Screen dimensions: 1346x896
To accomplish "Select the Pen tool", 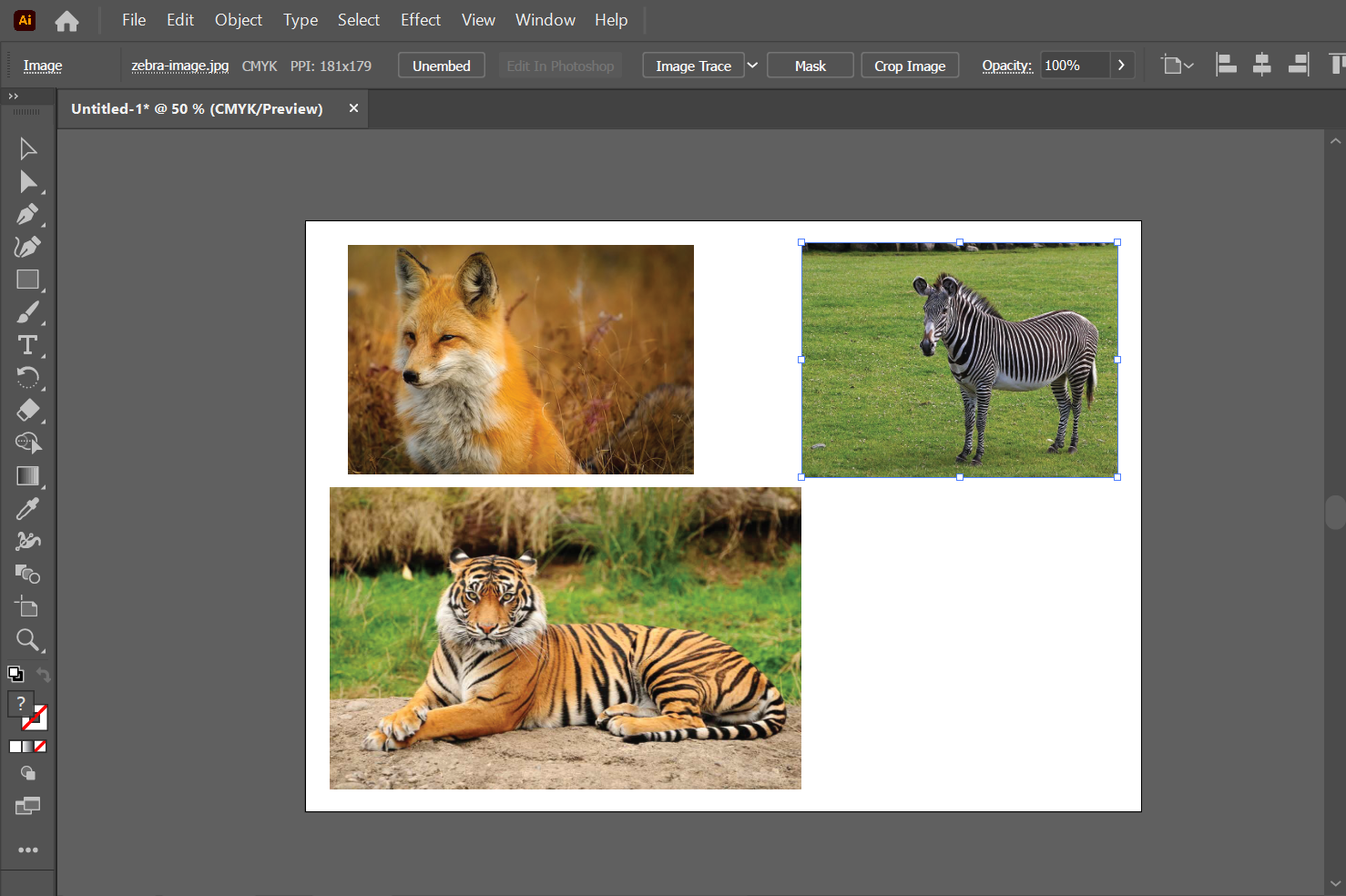I will coord(27,215).
